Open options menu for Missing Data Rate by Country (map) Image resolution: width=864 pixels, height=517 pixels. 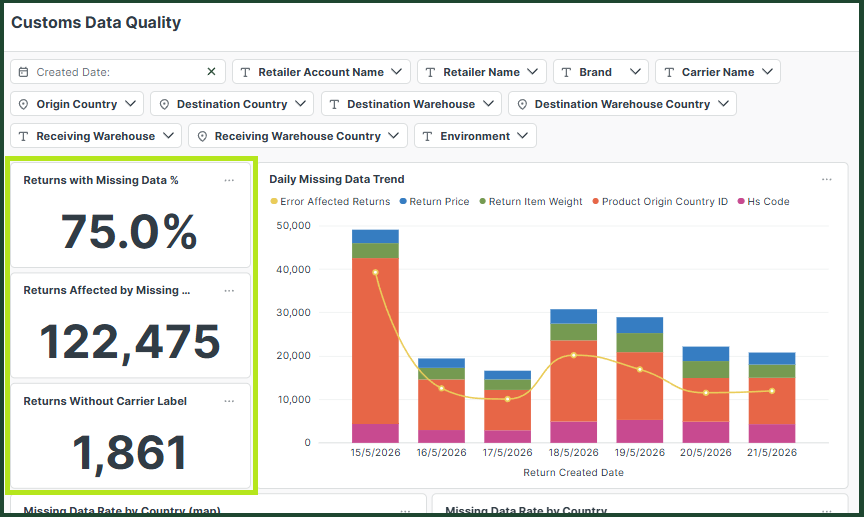405,511
